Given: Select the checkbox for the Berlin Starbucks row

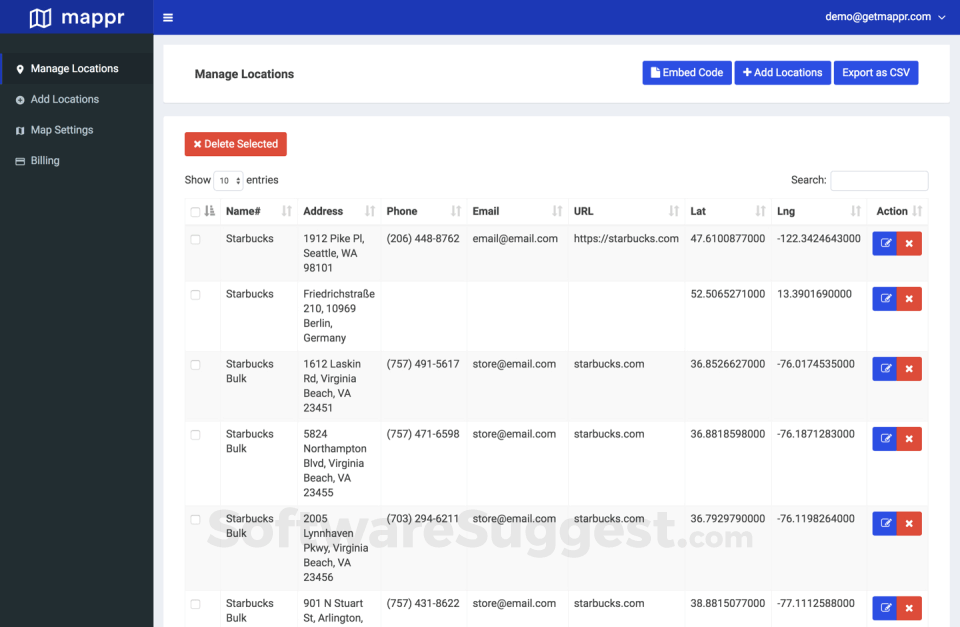Looking at the screenshot, I should [x=195, y=295].
